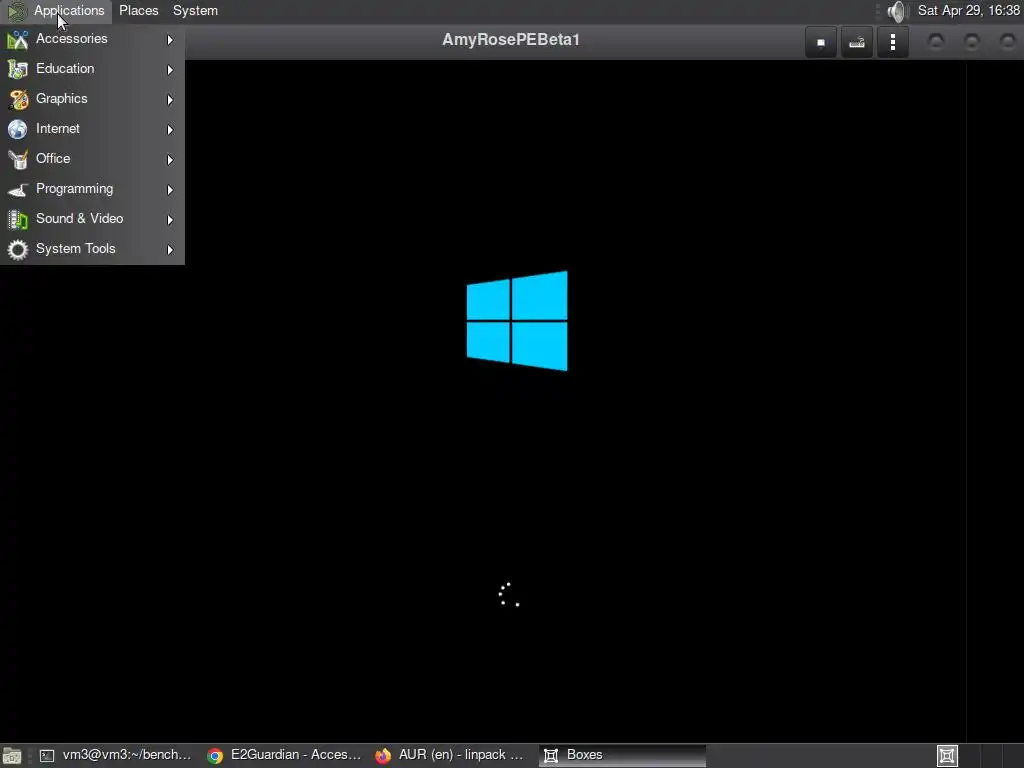Click the display icon button in Boxes header
This screenshot has width=1024, height=768.
click(x=821, y=42)
